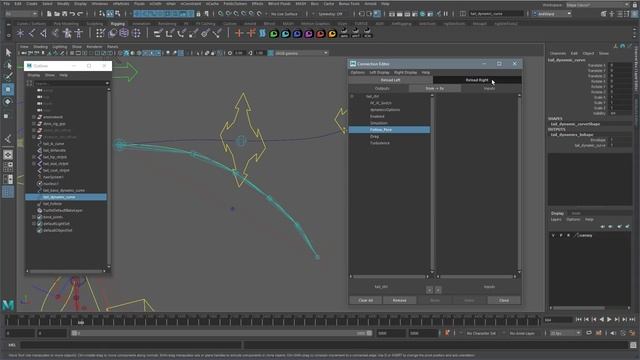The image size is (640, 360).
Task: Select the Paint Selection tool in toolbox
Action: coord(8,77)
